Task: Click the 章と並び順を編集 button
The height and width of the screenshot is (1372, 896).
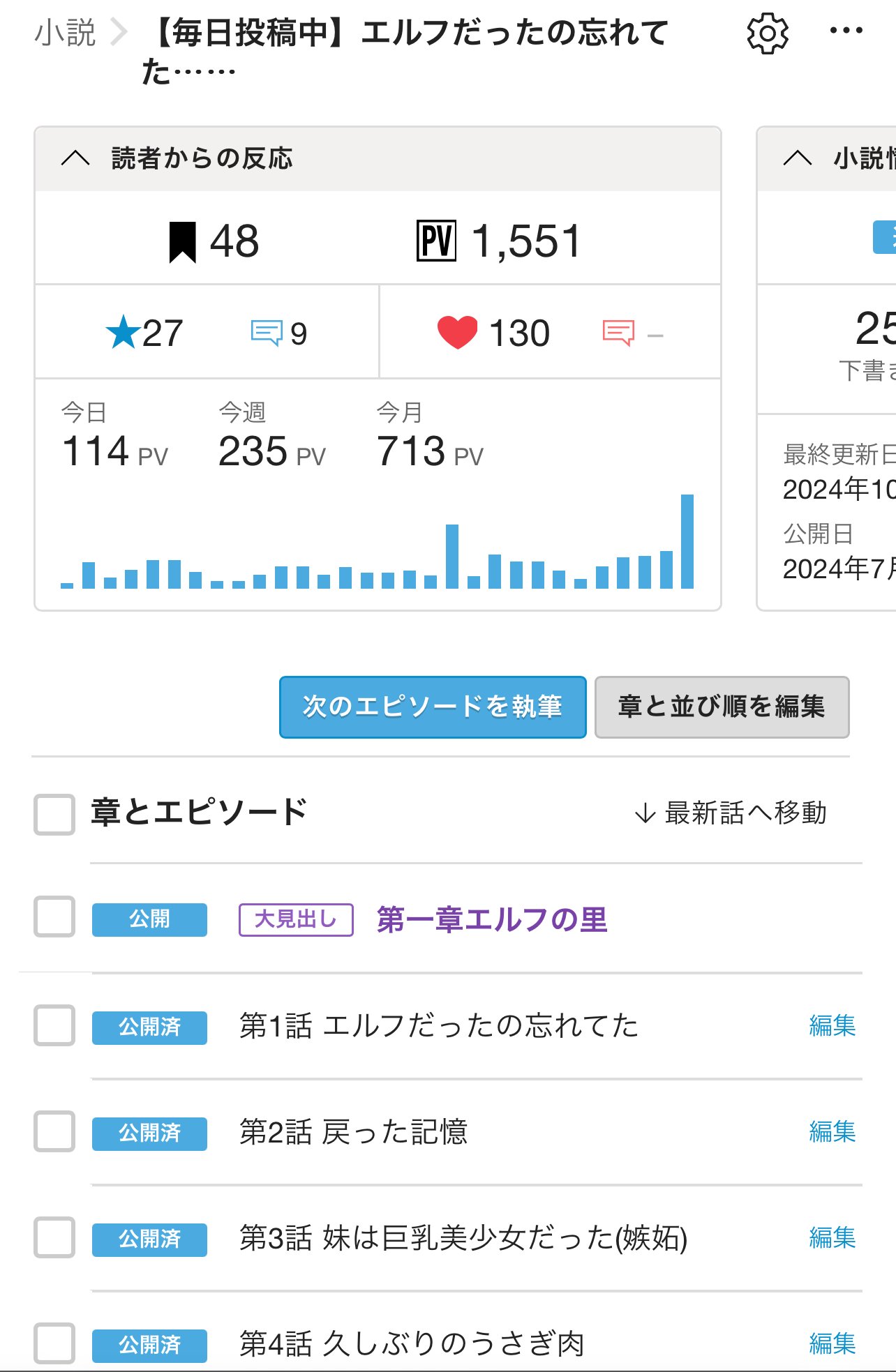Action: click(x=722, y=707)
